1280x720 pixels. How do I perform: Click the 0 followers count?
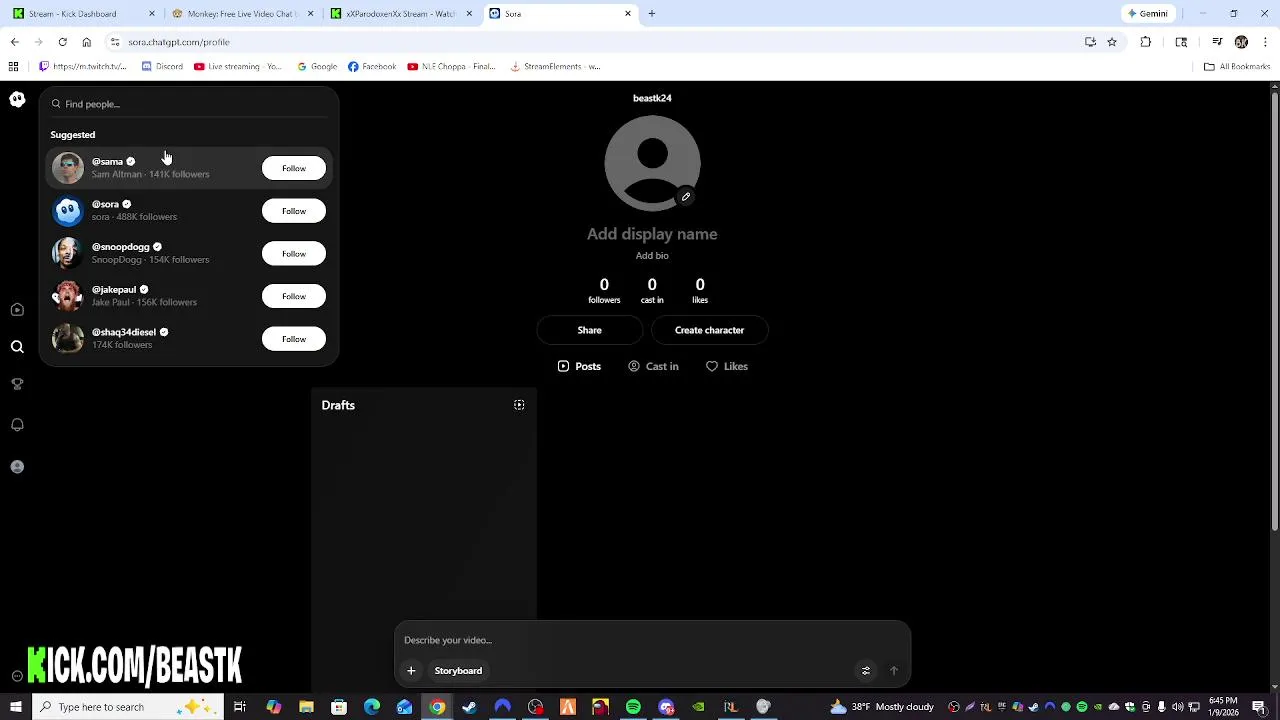coord(604,290)
